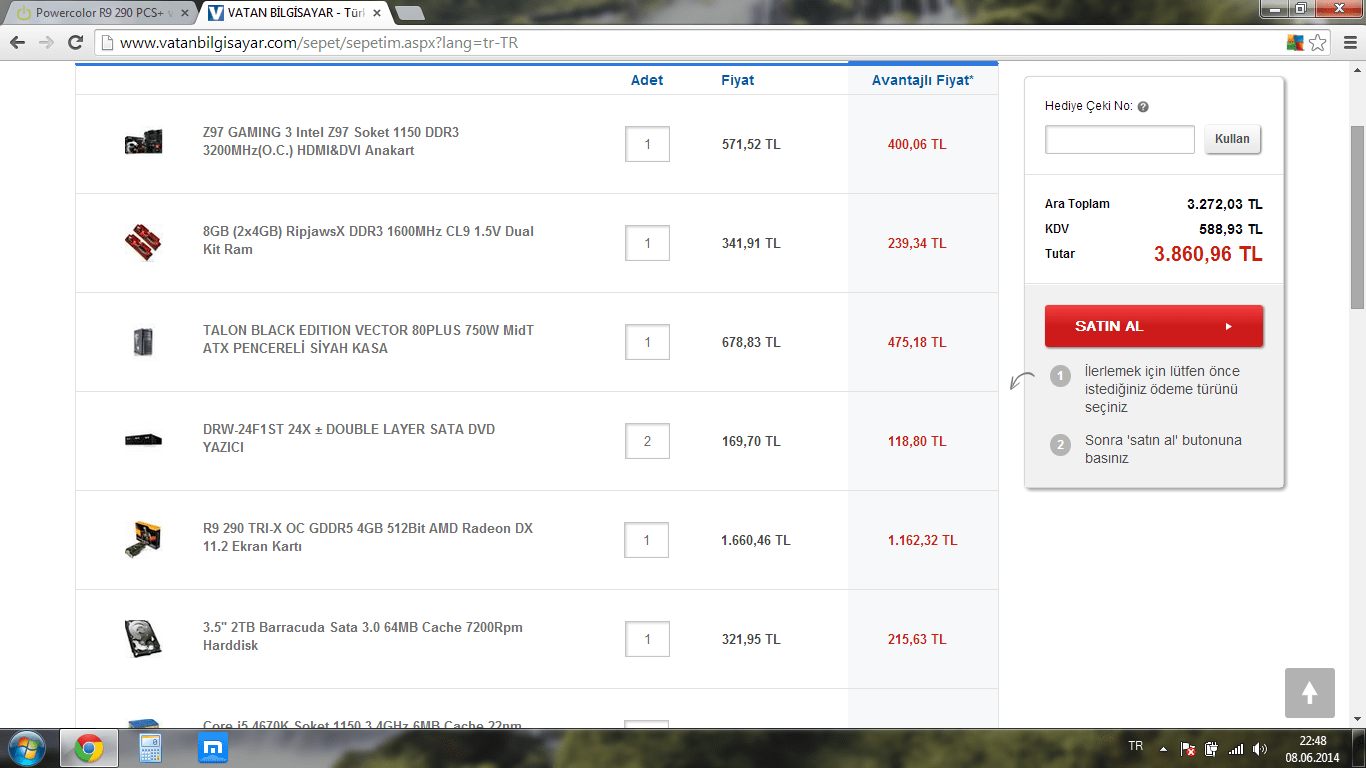Click the R9 290 TRI-X graphics card thumbnail
The image size is (1366, 768).
[x=144, y=540]
